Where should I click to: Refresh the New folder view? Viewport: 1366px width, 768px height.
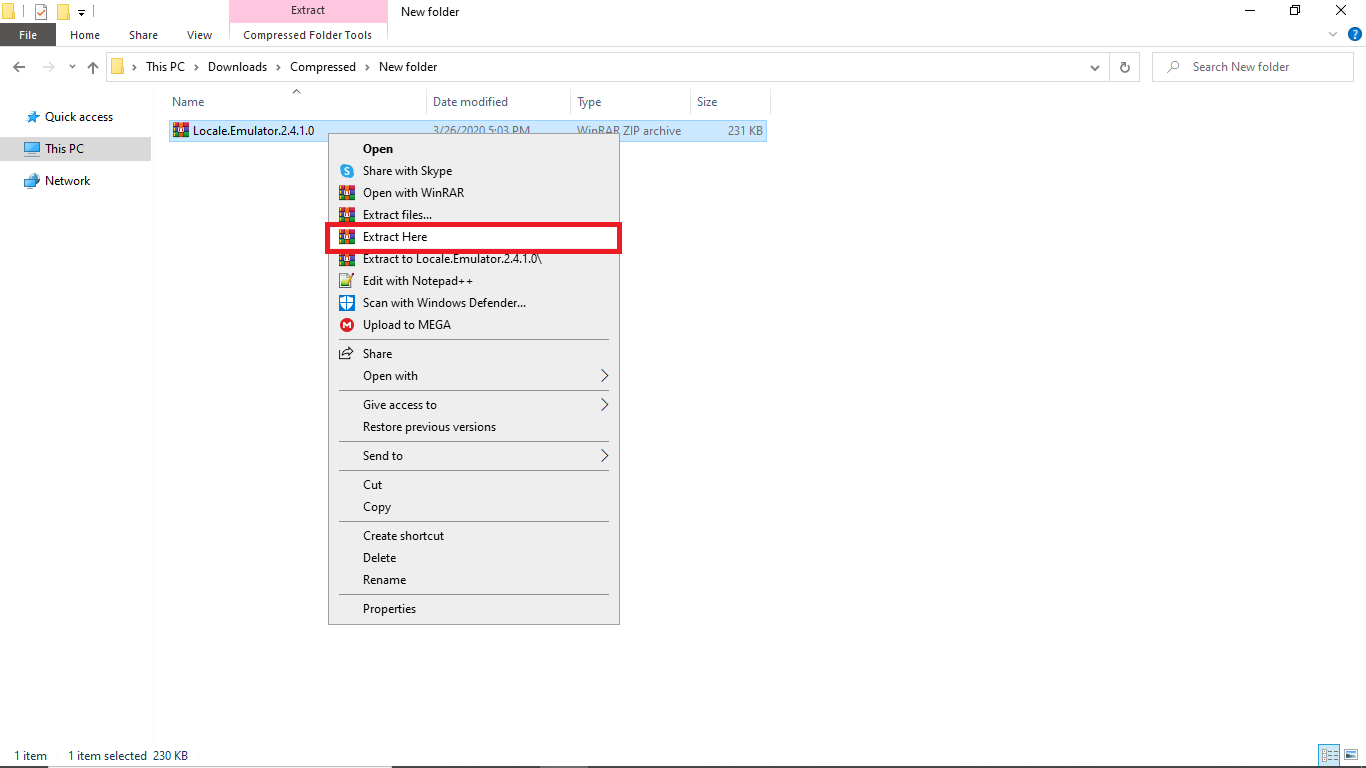click(1125, 67)
